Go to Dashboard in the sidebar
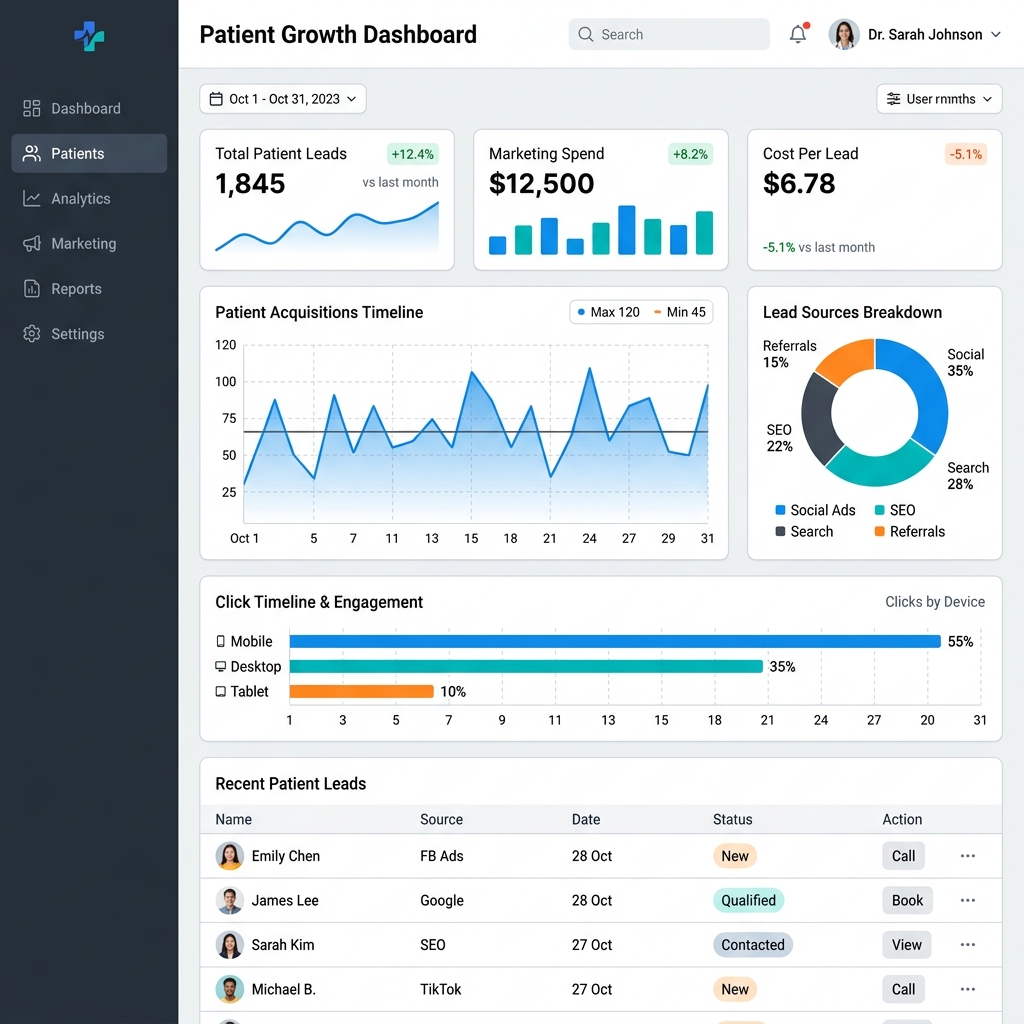This screenshot has height=1024, width=1024. point(89,108)
